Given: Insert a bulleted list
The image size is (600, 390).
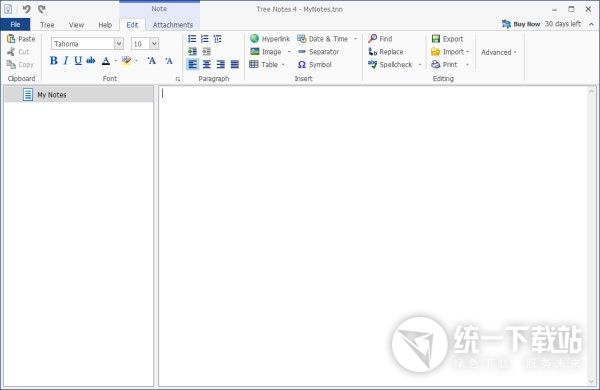Looking at the screenshot, I should pos(192,39).
